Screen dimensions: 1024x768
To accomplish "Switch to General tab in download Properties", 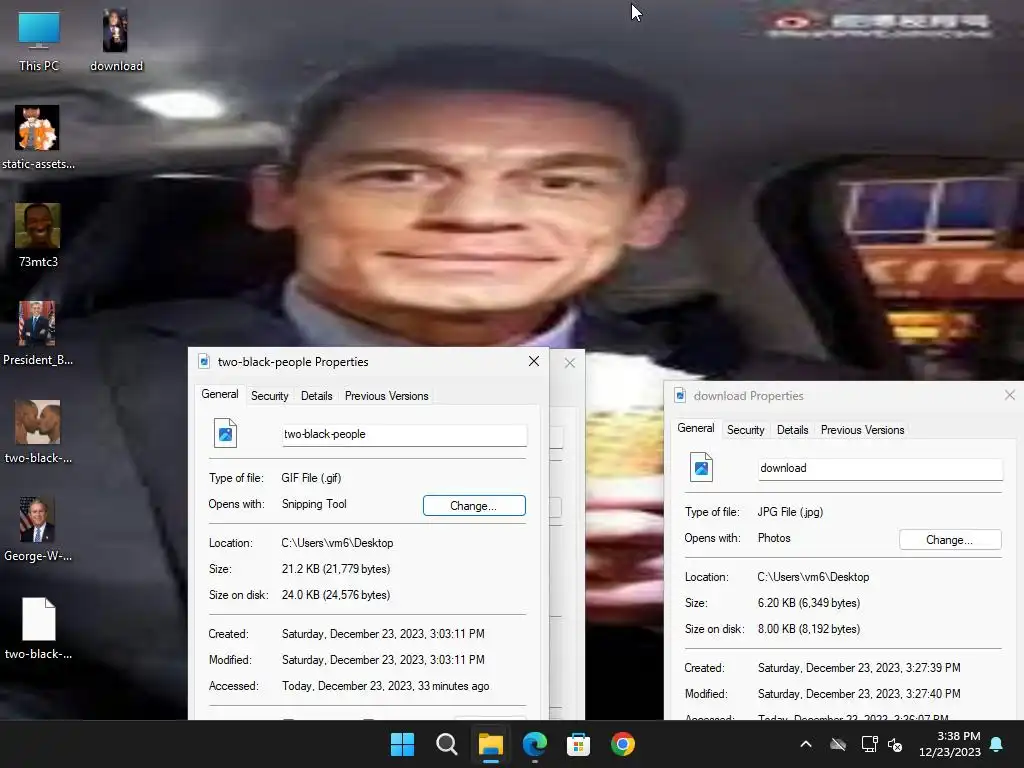I will coord(696,428).
